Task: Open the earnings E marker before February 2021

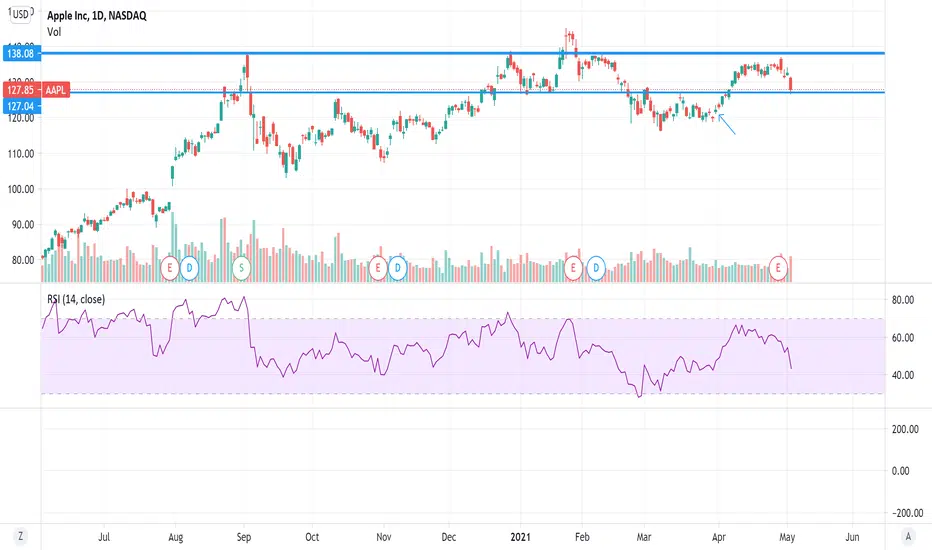Action: pyautogui.click(x=573, y=268)
